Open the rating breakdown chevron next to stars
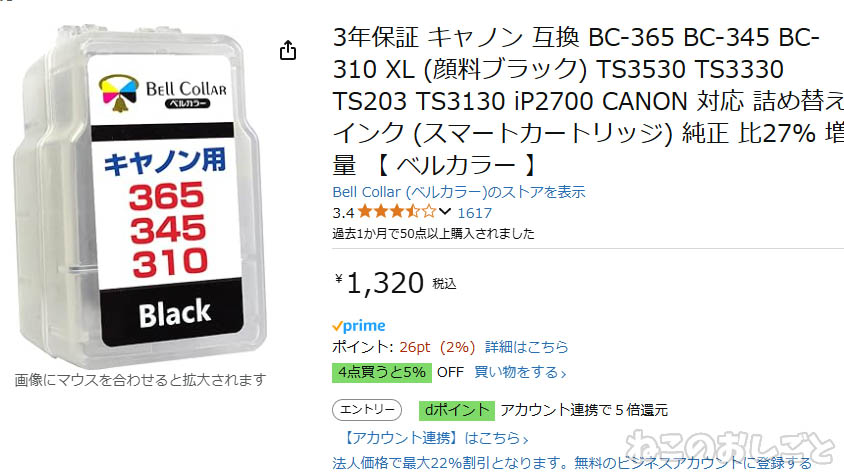This screenshot has width=844, height=475. pos(445,212)
